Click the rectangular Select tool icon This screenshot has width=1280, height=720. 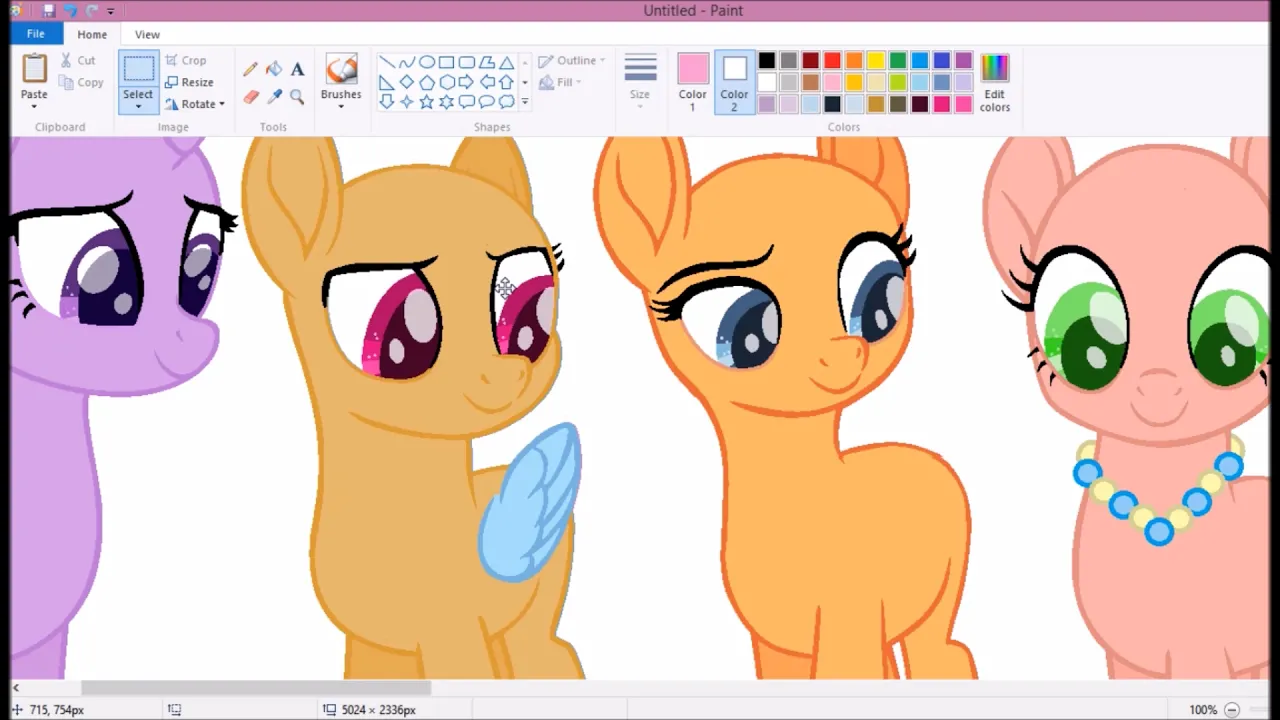pyautogui.click(x=138, y=69)
